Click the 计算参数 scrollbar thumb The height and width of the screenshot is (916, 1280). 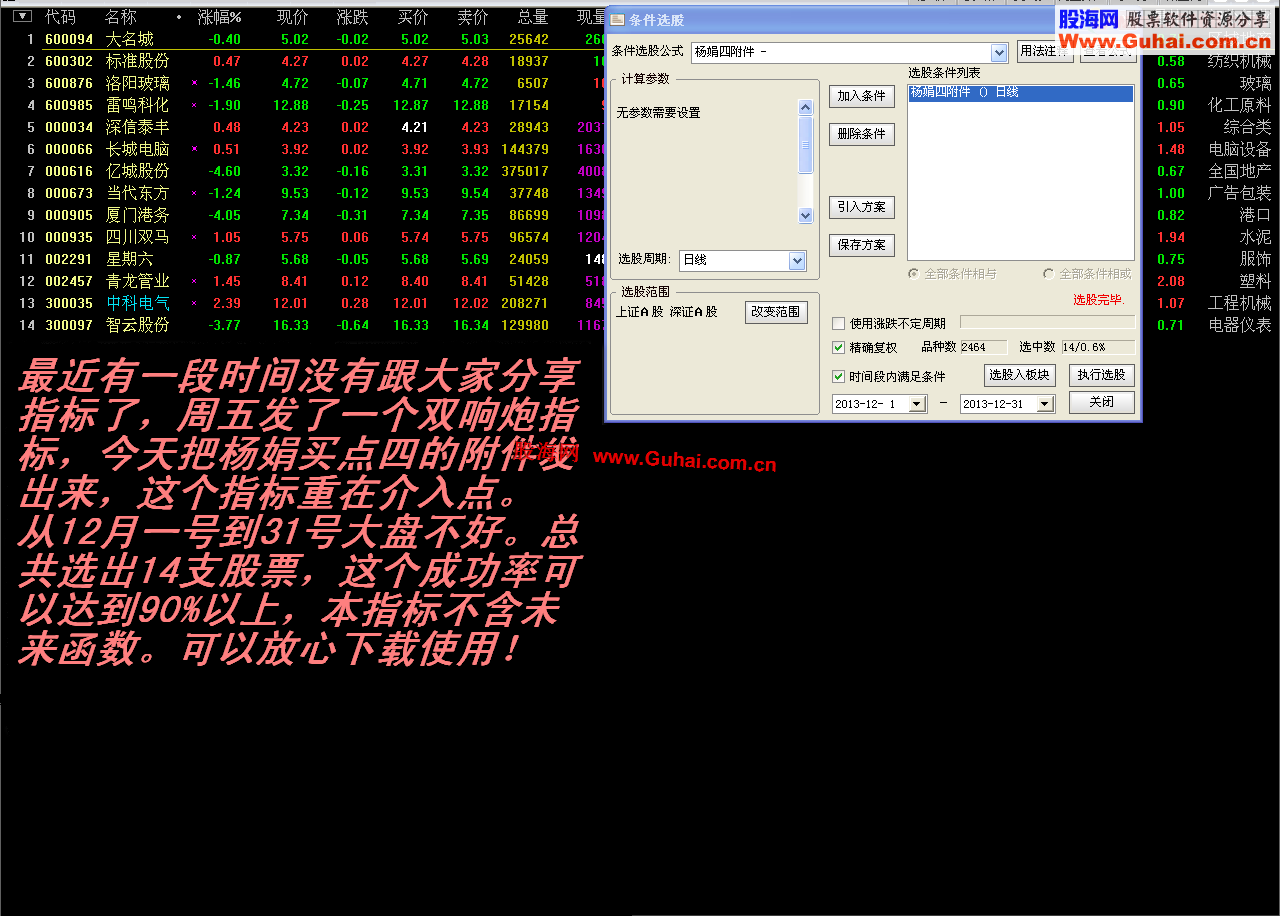806,145
